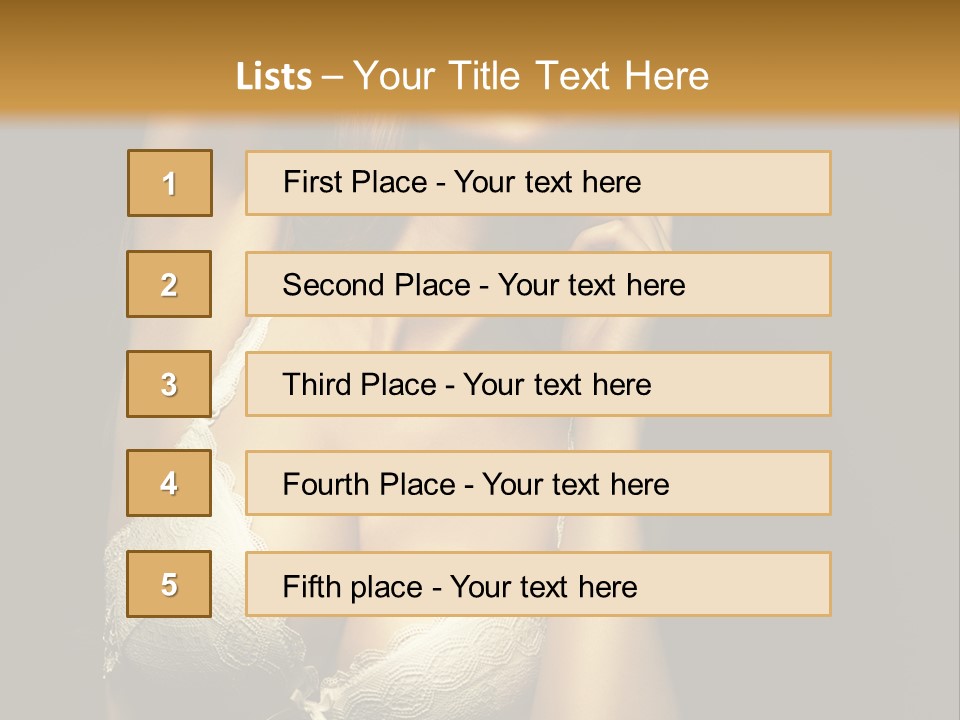Click the number 3 square
Screen dimensions: 960x720
[x=169, y=384]
